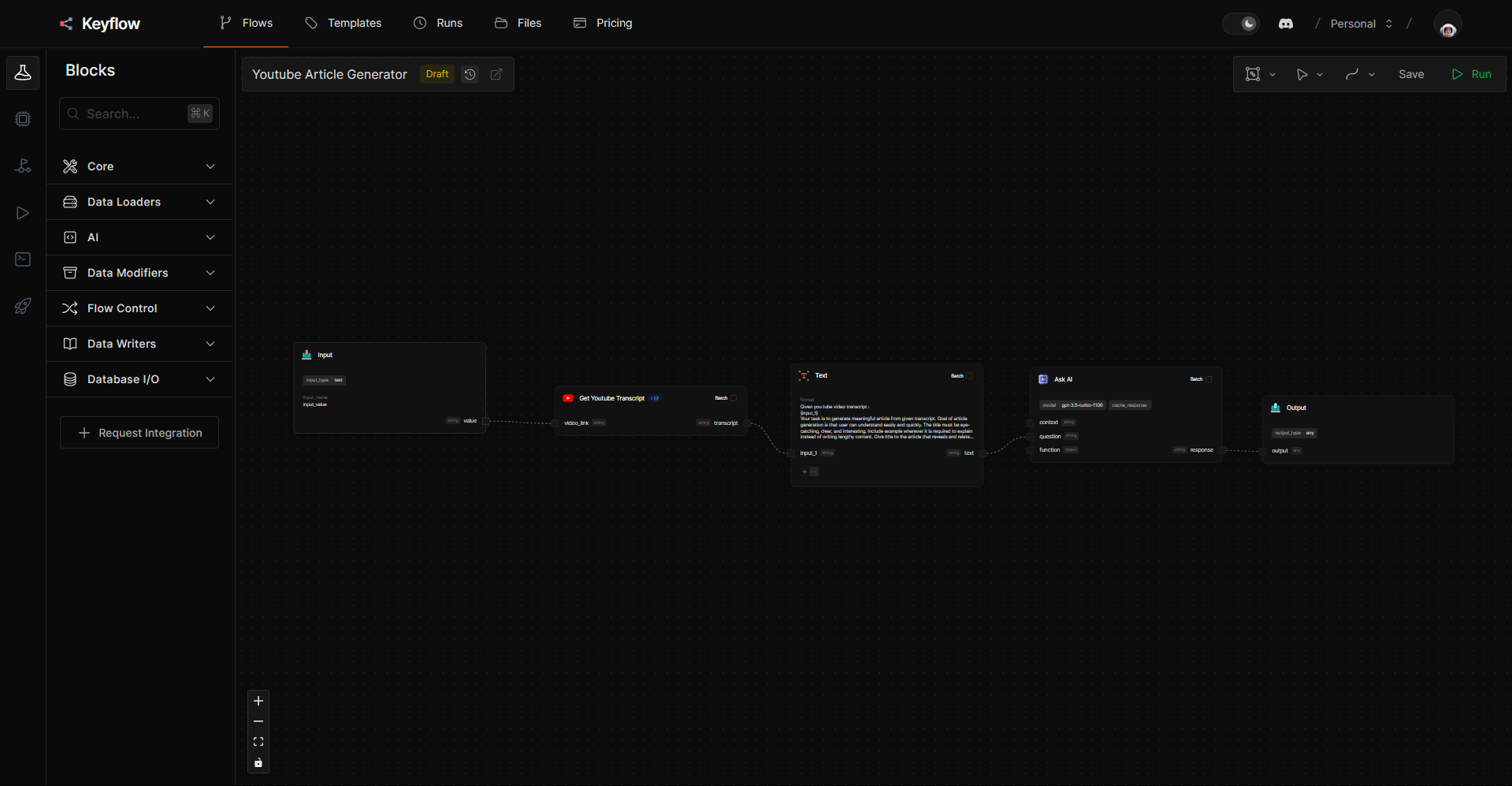Click the input_type text chip on Input node
The height and width of the screenshot is (786, 1512).
pyautogui.click(x=325, y=380)
